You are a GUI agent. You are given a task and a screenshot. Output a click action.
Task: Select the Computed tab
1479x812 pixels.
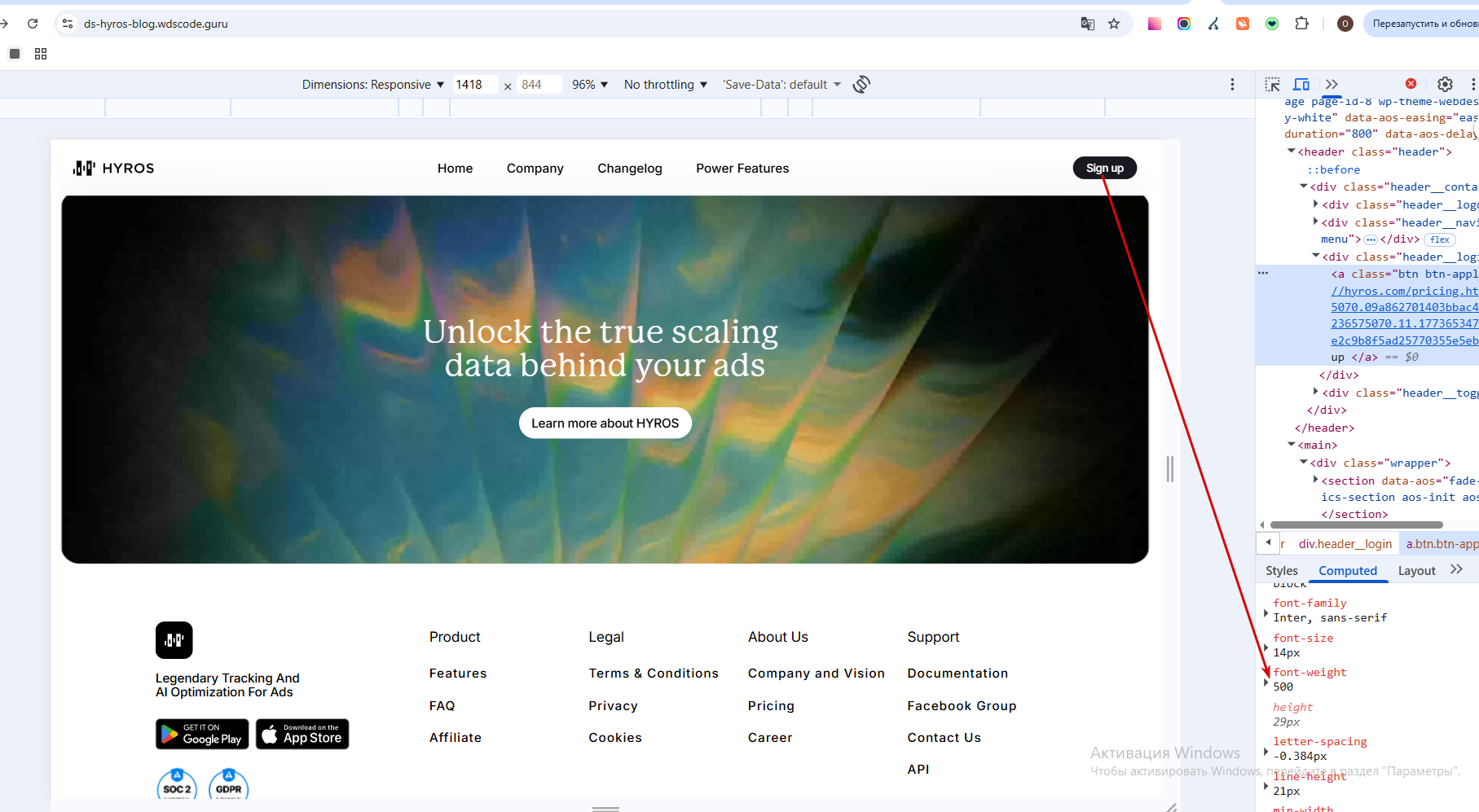[1348, 571]
